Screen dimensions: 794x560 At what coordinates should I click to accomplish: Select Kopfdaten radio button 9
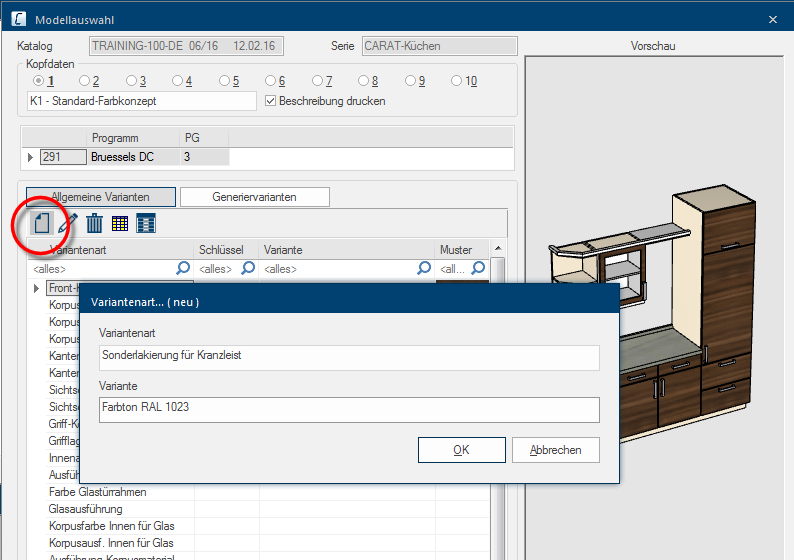[411, 81]
